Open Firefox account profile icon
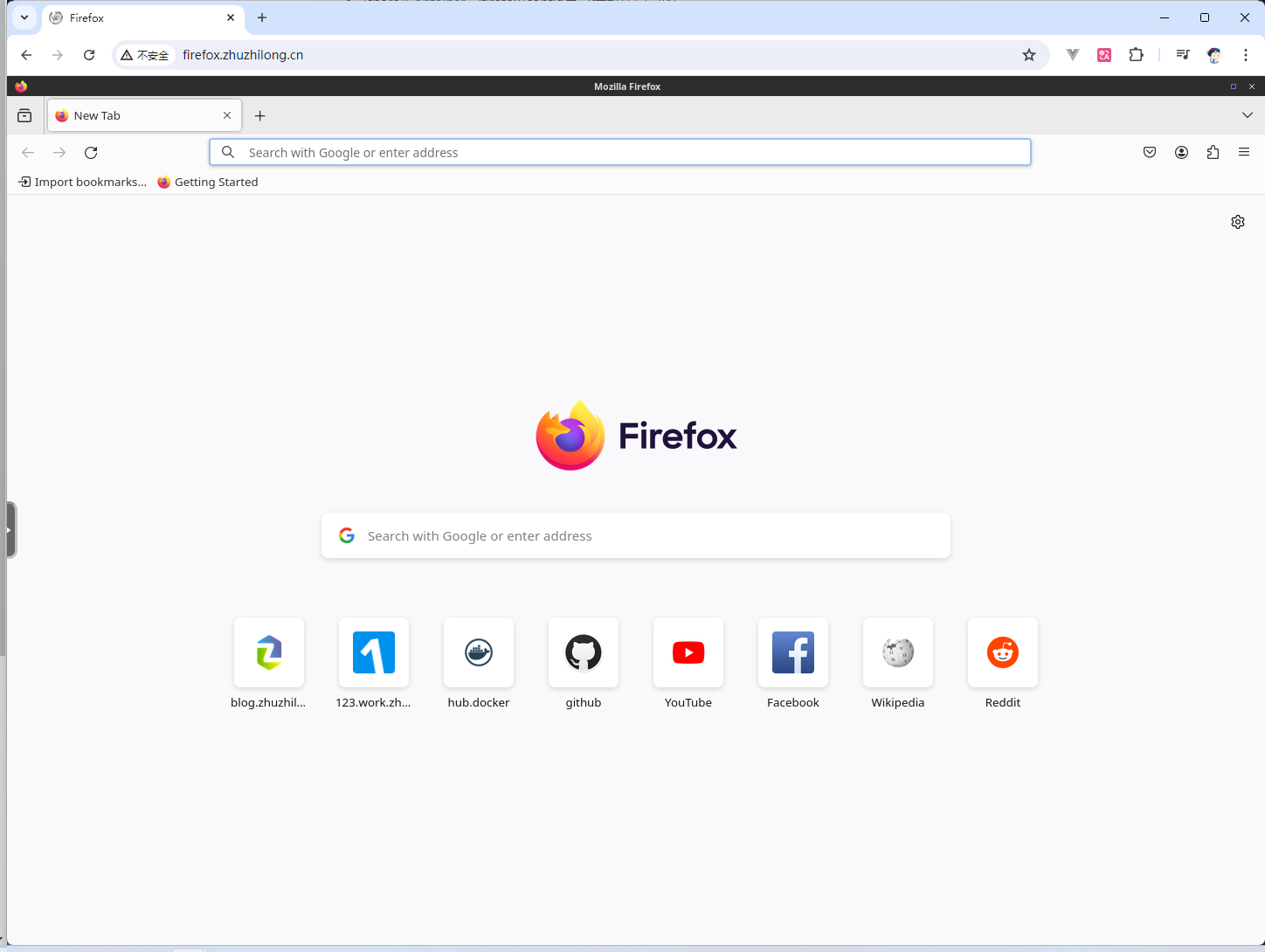 [1181, 152]
